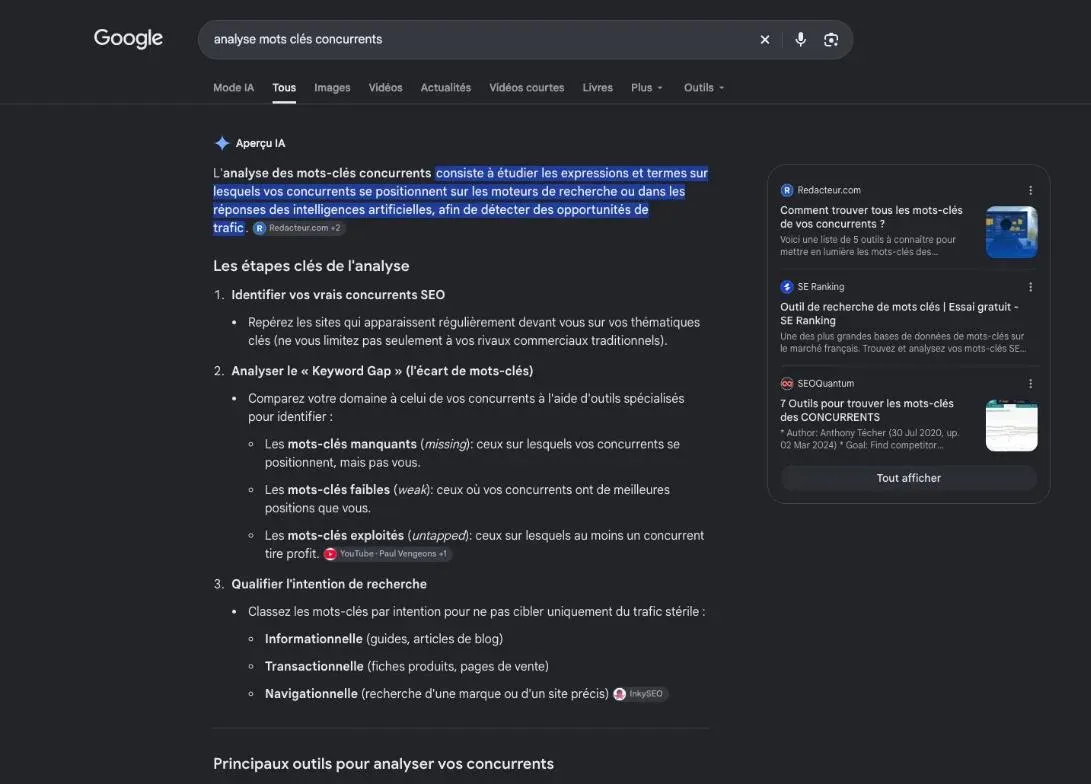Open the YouTube Paul Vengeons +1 source chip
The height and width of the screenshot is (784, 1091).
point(387,554)
